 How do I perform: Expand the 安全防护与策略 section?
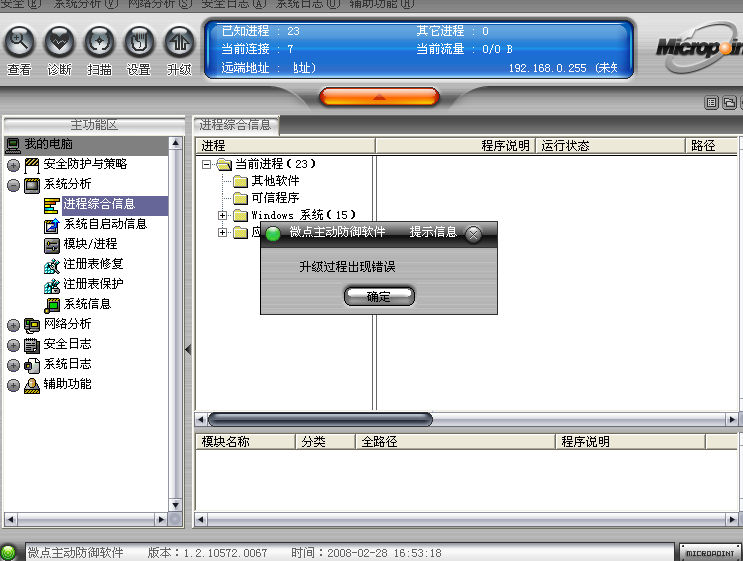point(13,165)
